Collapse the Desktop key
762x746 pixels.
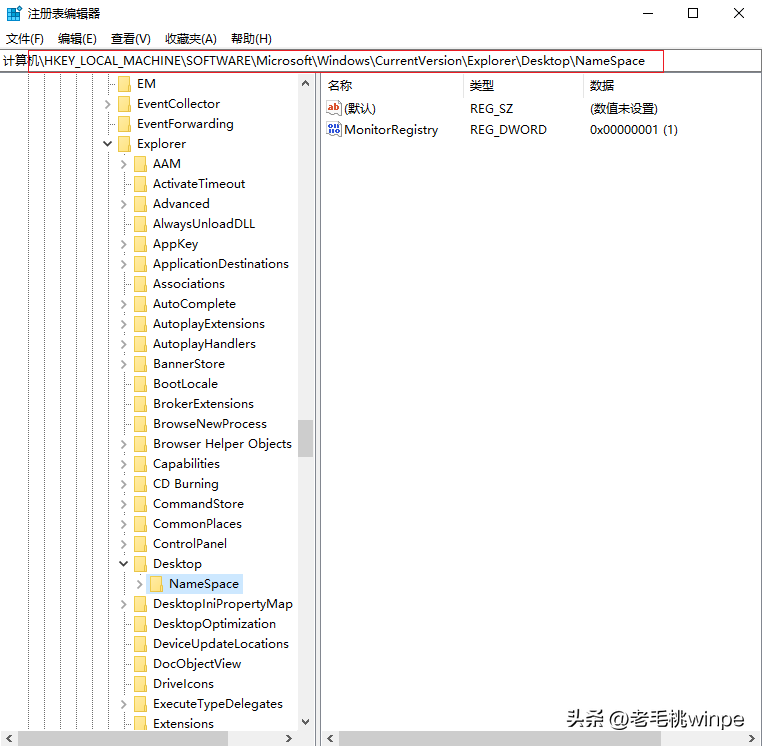[x=124, y=564]
